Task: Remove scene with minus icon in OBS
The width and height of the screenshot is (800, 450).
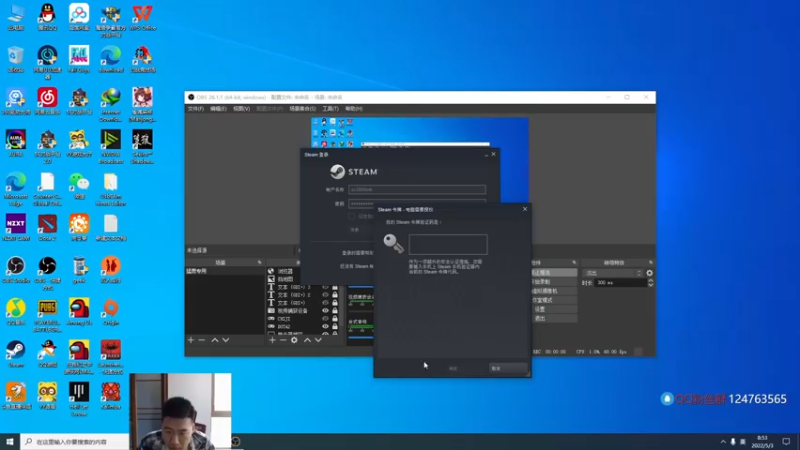Action: tap(202, 340)
